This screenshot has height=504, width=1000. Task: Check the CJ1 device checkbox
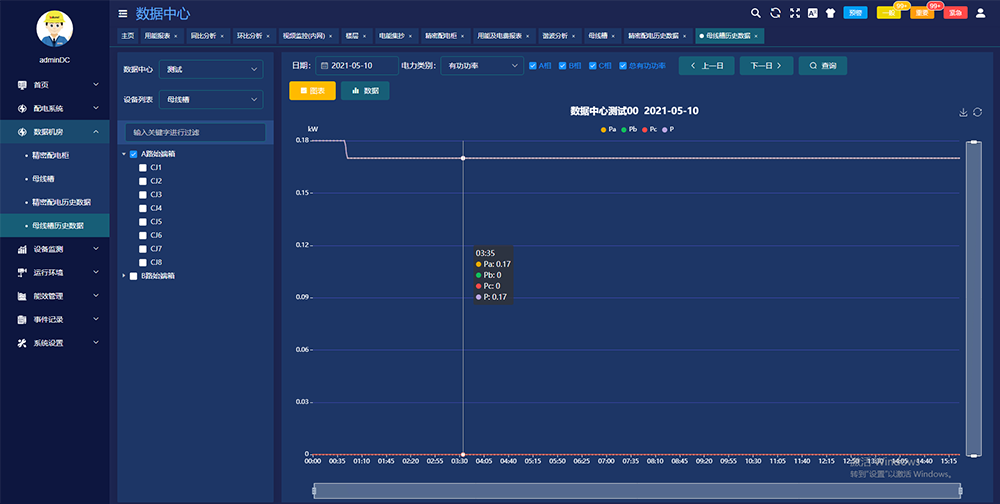[143, 167]
